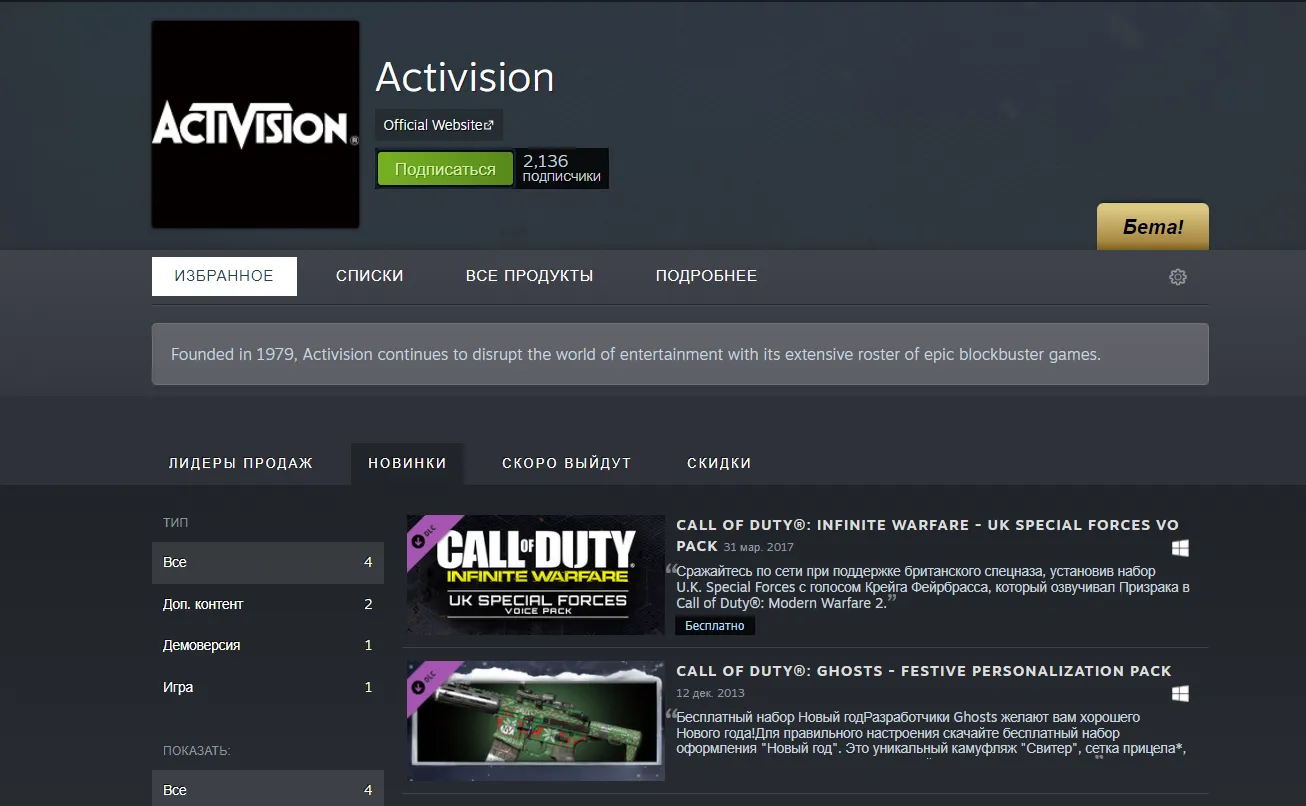Click external link icon beside Official Website
This screenshot has width=1306, height=806.
489,125
